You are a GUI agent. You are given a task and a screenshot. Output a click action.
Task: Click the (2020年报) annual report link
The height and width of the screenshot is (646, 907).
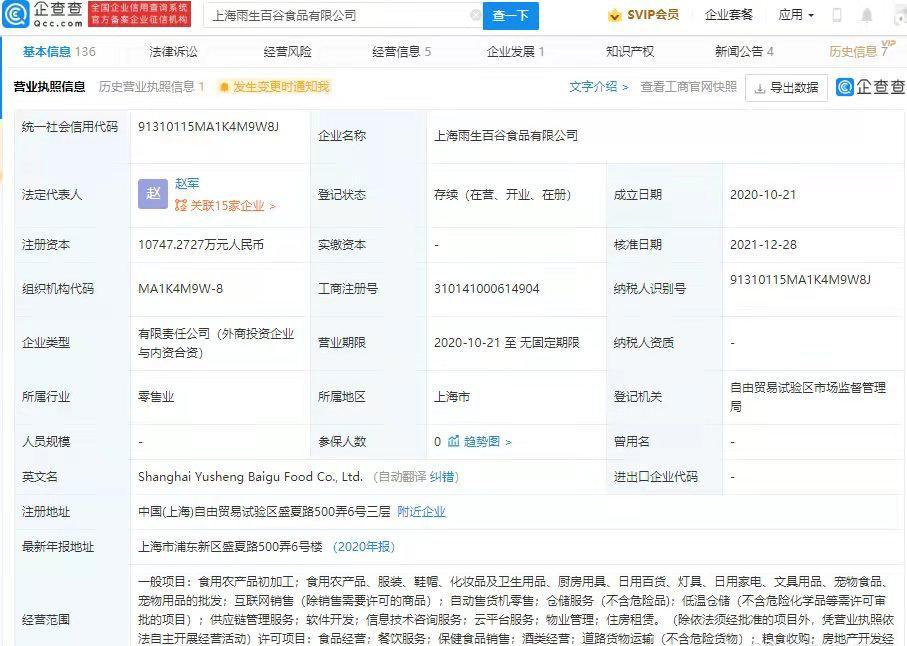click(364, 547)
